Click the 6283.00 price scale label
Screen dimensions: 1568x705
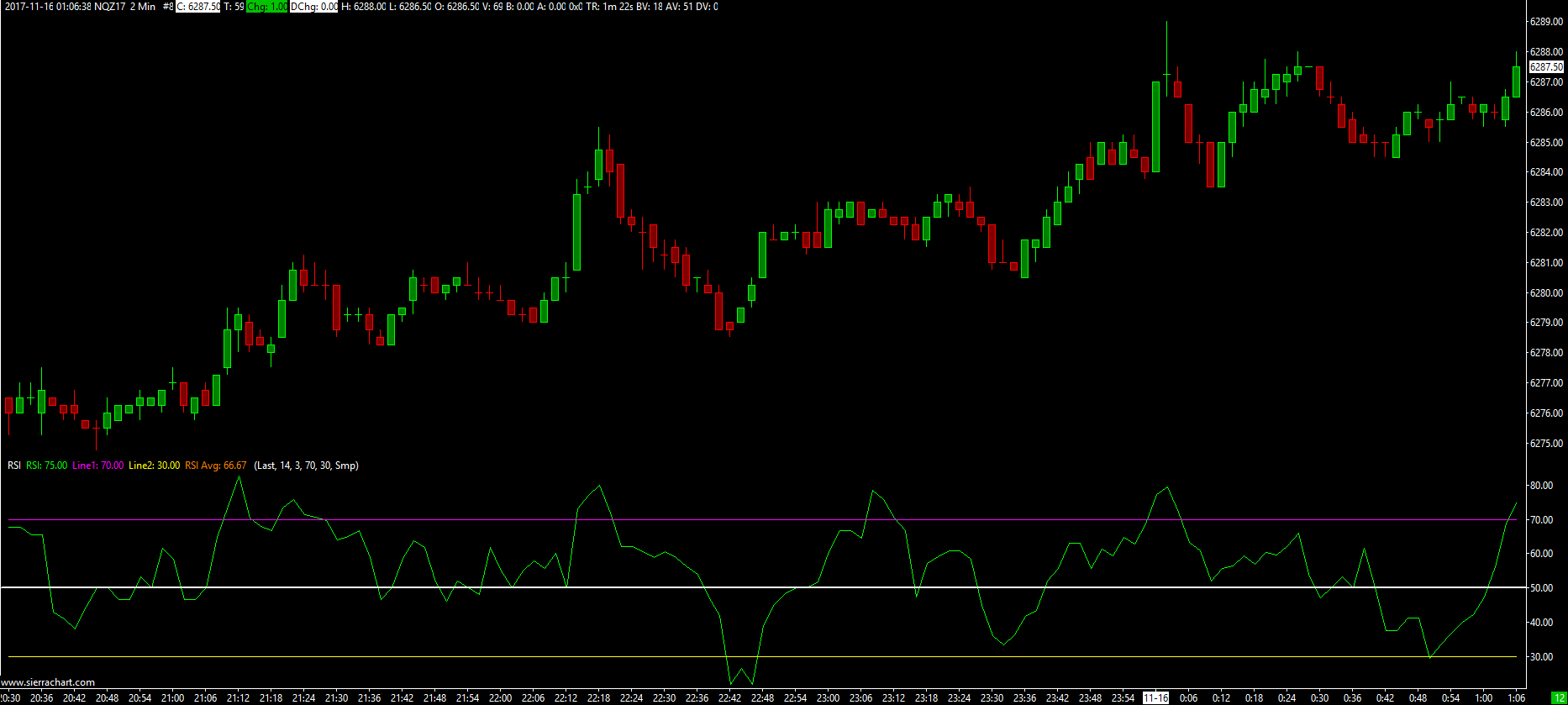(x=1546, y=203)
